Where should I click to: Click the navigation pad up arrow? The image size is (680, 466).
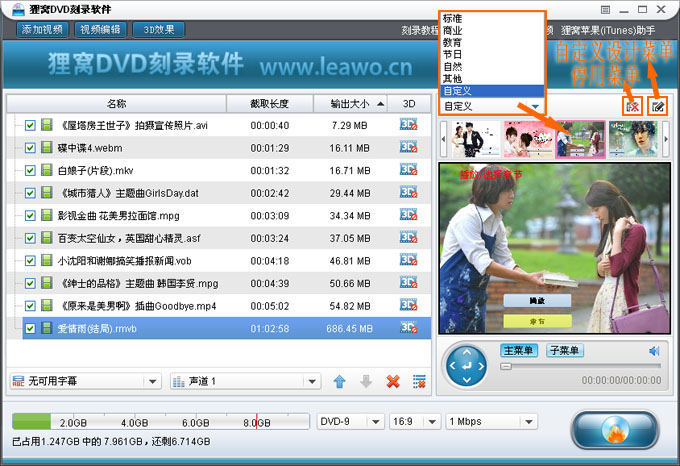(x=467, y=352)
